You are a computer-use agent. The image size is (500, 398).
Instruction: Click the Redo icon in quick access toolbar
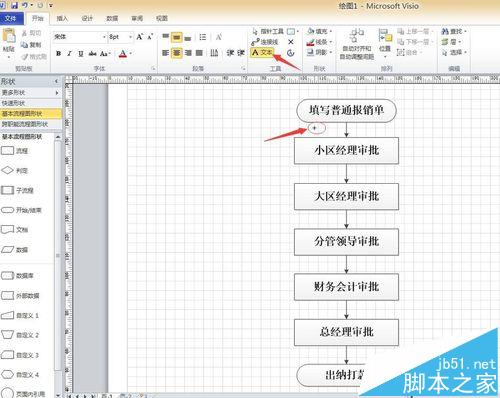click(x=40, y=5)
